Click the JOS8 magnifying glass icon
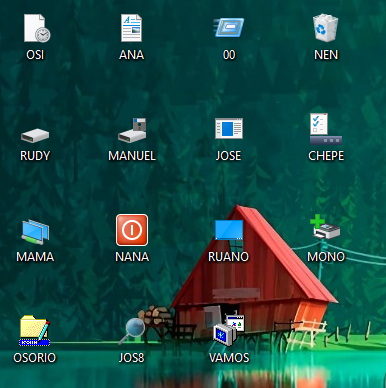The height and width of the screenshot is (388, 386). [132, 331]
